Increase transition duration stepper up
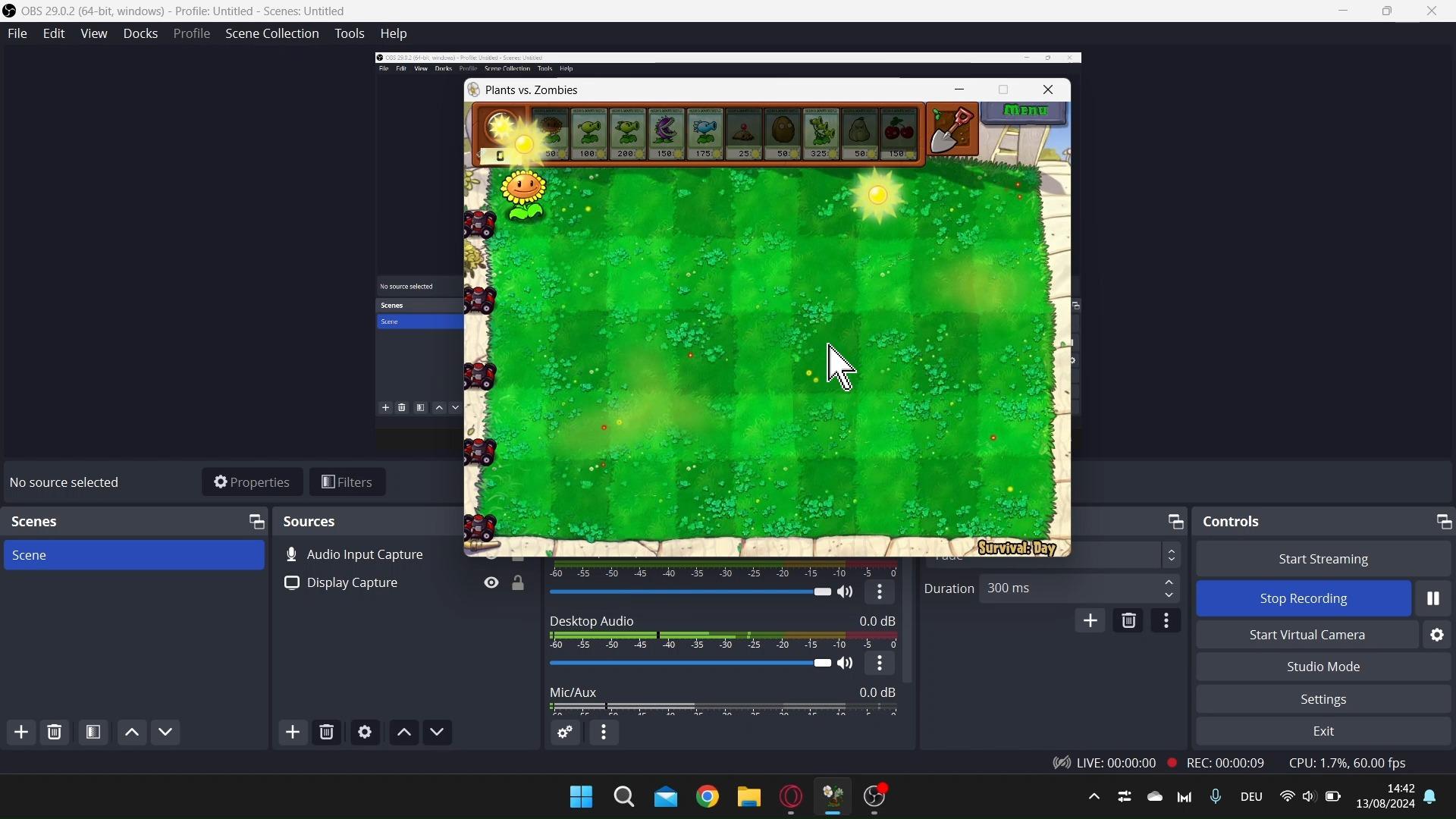Viewport: 1456px width, 819px height. point(1170,582)
